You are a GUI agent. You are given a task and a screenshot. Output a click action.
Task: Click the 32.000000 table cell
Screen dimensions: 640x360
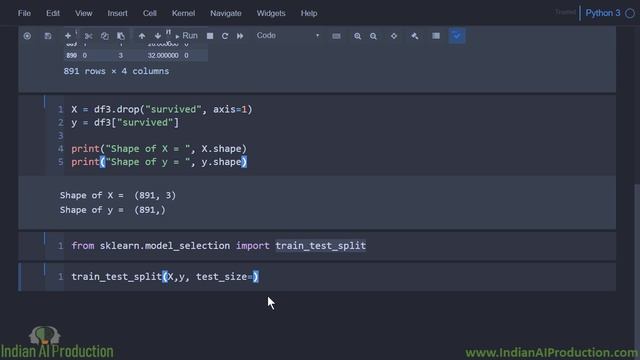click(163, 55)
